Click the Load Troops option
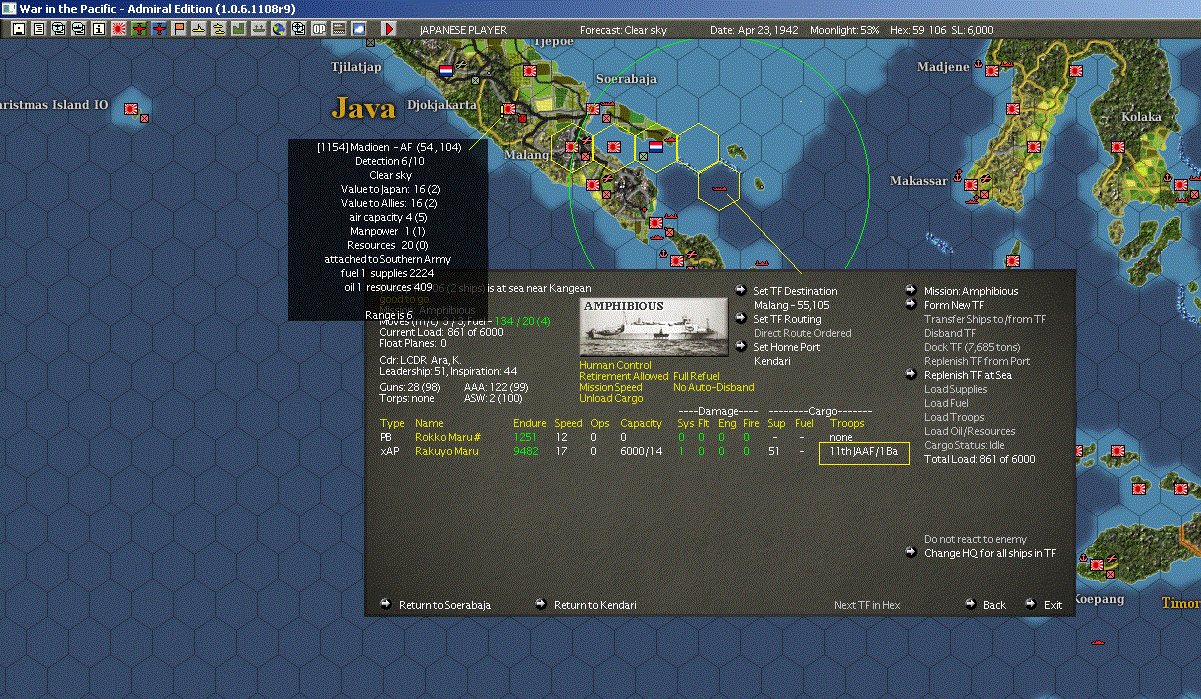1201x699 pixels. coord(954,417)
